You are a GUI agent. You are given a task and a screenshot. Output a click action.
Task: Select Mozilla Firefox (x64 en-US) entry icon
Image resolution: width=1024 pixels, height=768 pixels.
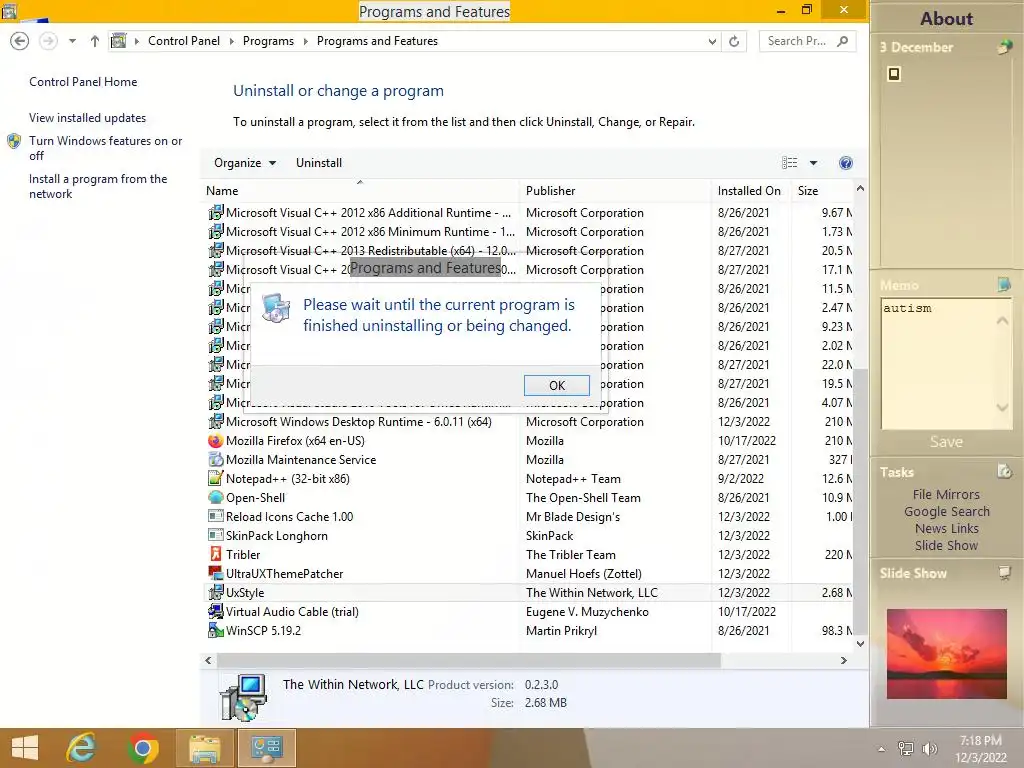216,441
